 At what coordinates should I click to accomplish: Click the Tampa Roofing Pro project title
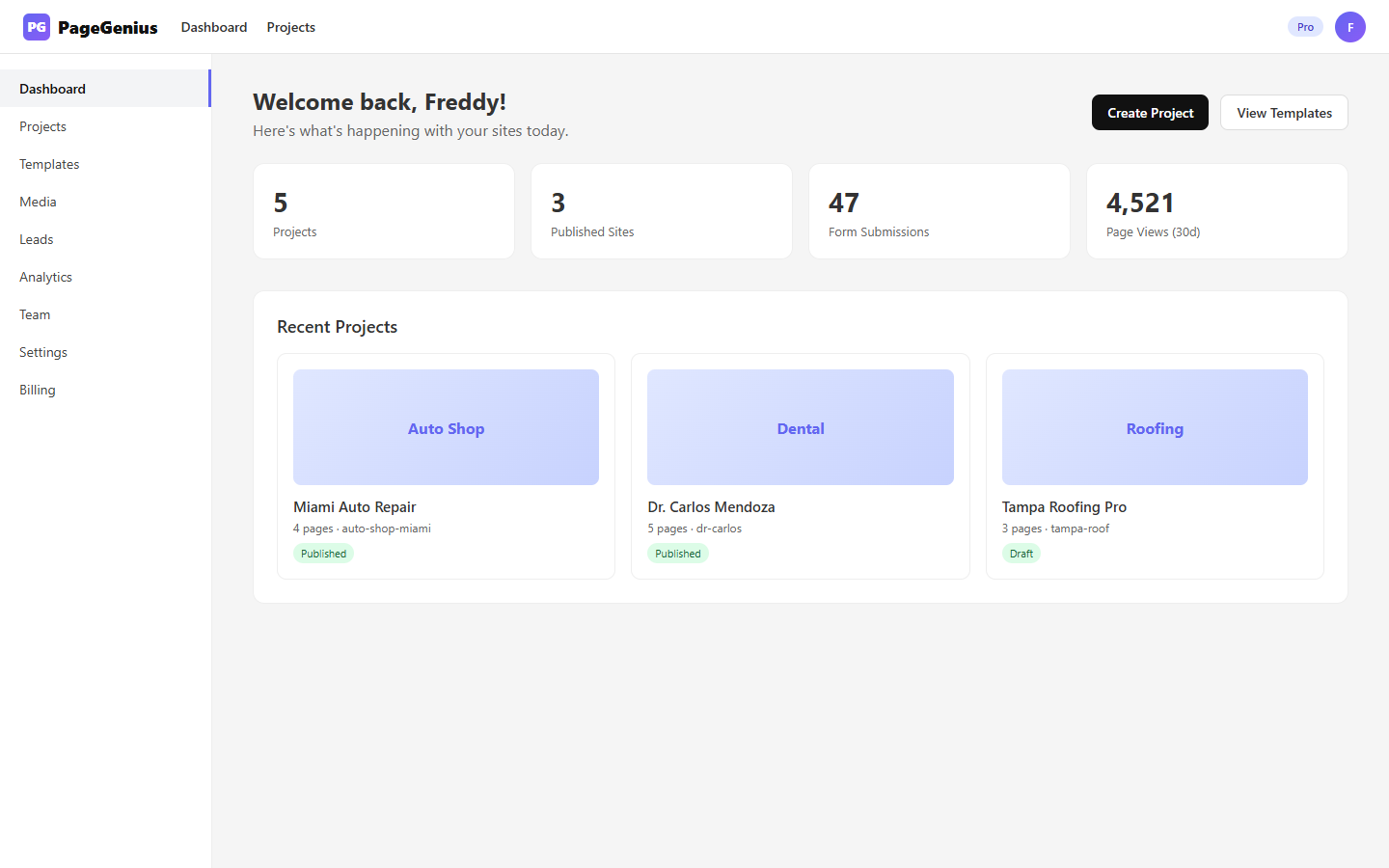coord(1064,507)
